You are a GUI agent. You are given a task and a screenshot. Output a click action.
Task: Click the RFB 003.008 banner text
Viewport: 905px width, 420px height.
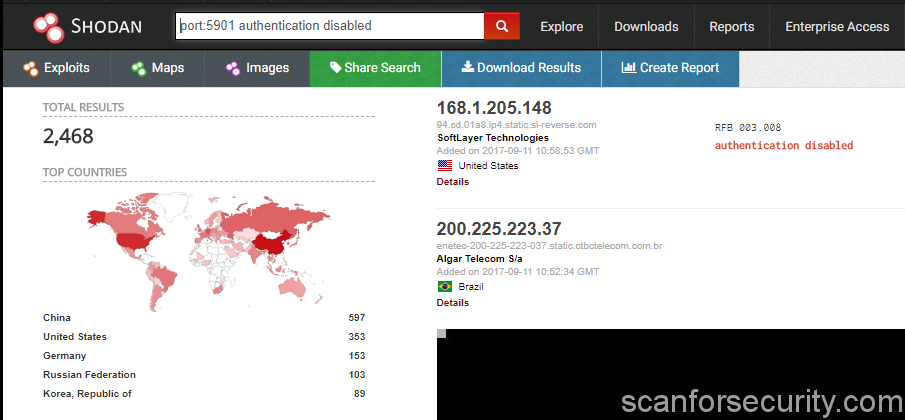click(x=747, y=128)
